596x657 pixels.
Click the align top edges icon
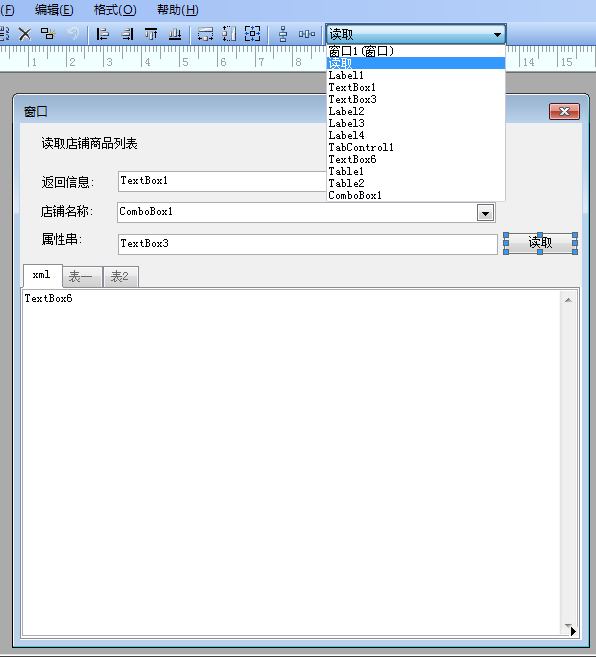(151, 34)
